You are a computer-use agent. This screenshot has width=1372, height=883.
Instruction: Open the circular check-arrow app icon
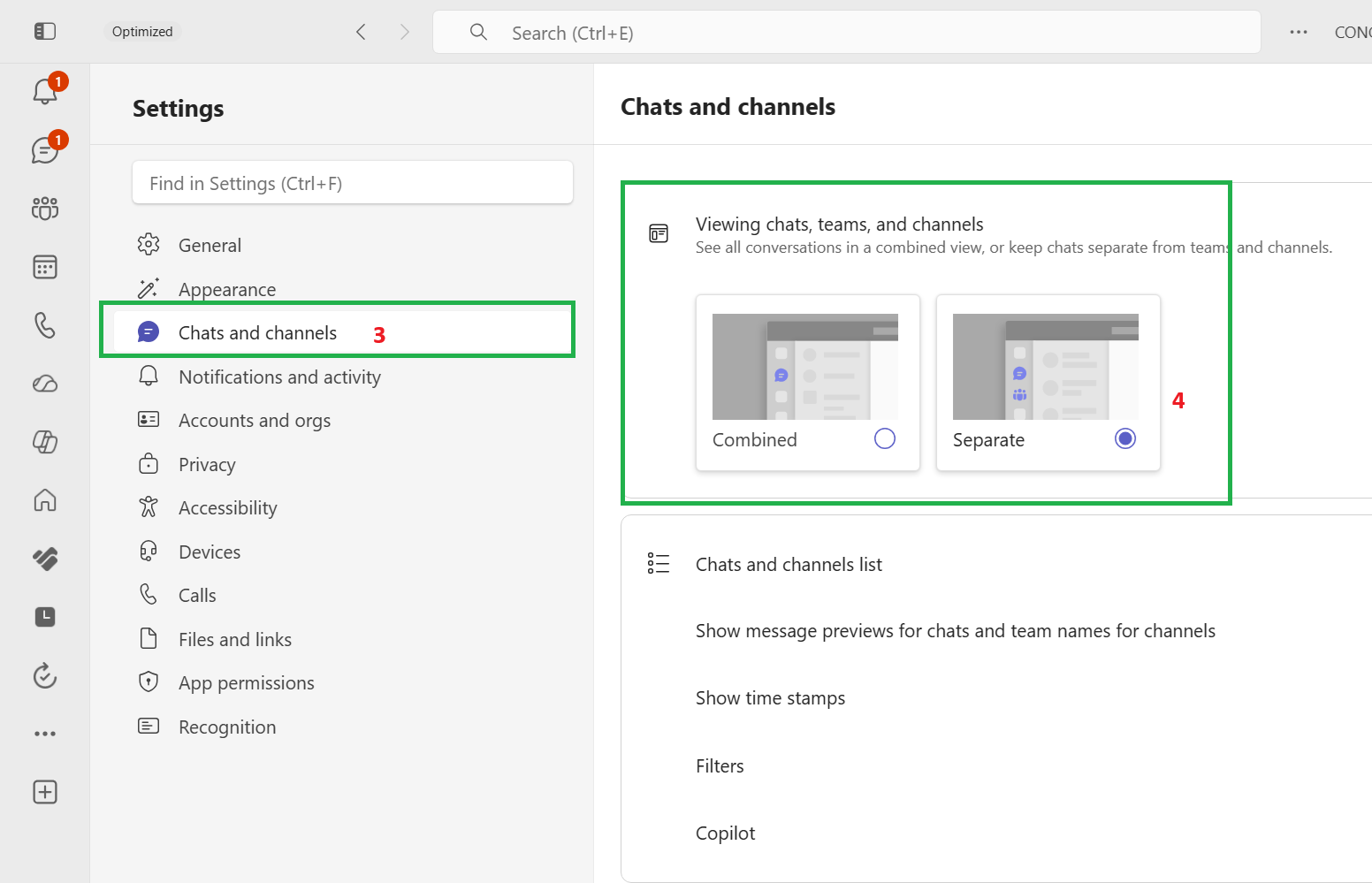click(45, 675)
